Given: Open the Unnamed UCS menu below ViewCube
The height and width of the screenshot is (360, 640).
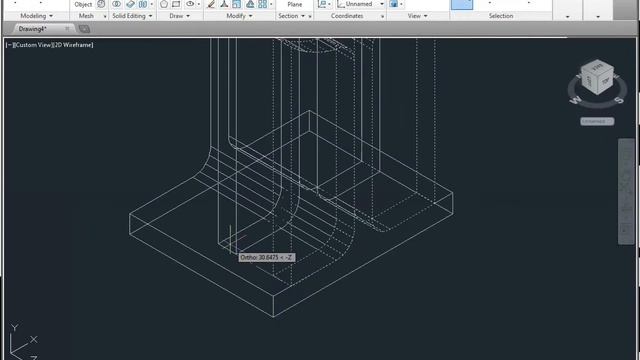Looking at the screenshot, I should (x=597, y=122).
